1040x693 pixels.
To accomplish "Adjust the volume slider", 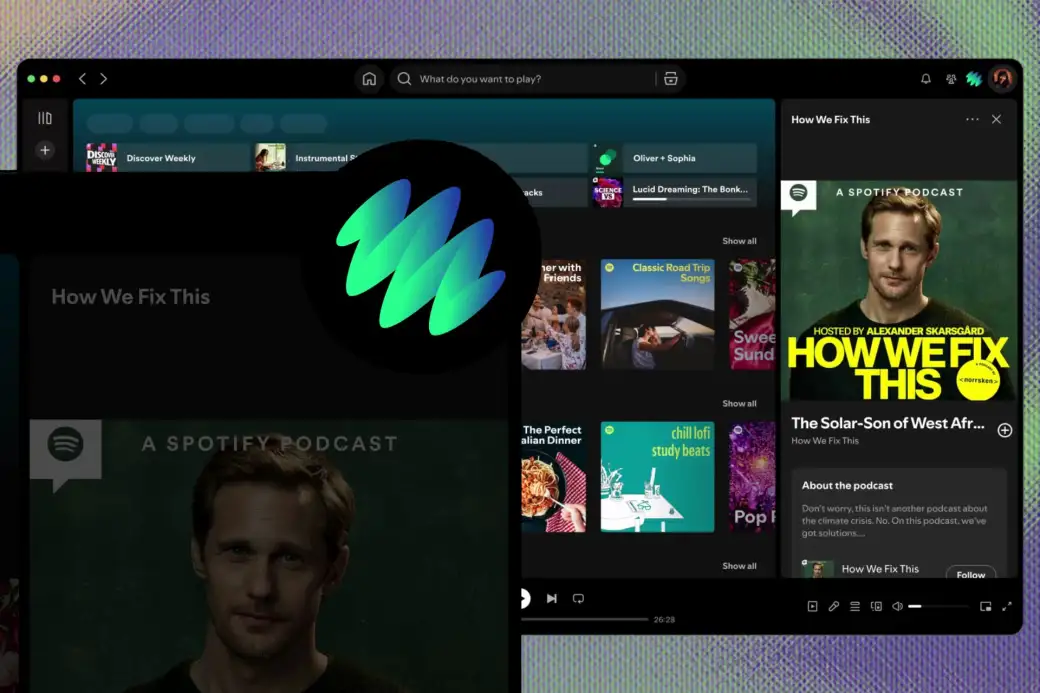I will click(x=939, y=606).
